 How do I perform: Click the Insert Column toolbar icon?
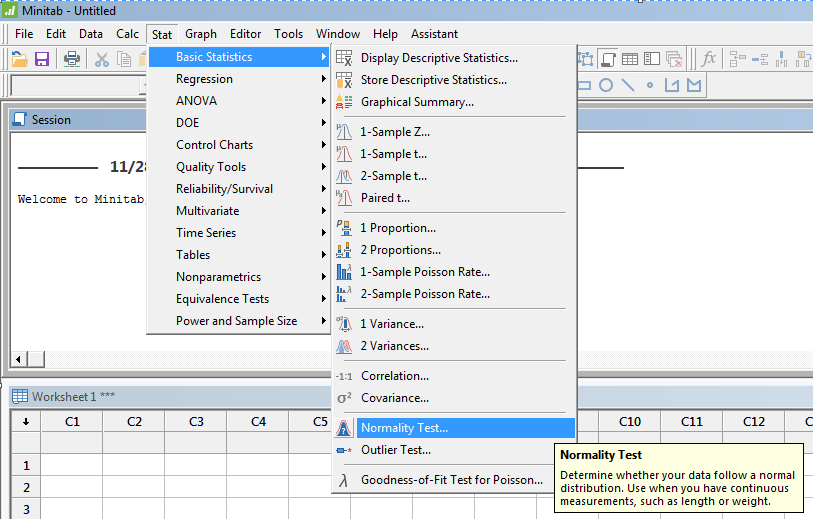point(781,59)
